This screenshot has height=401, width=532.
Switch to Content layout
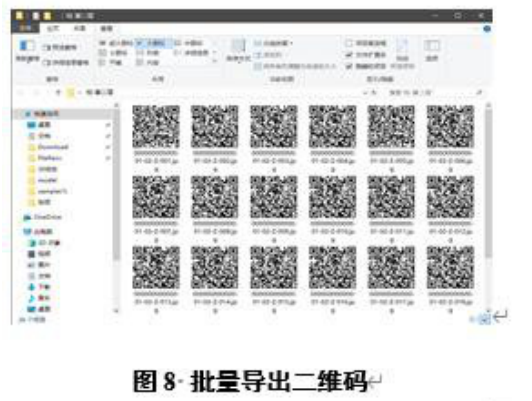148,62
